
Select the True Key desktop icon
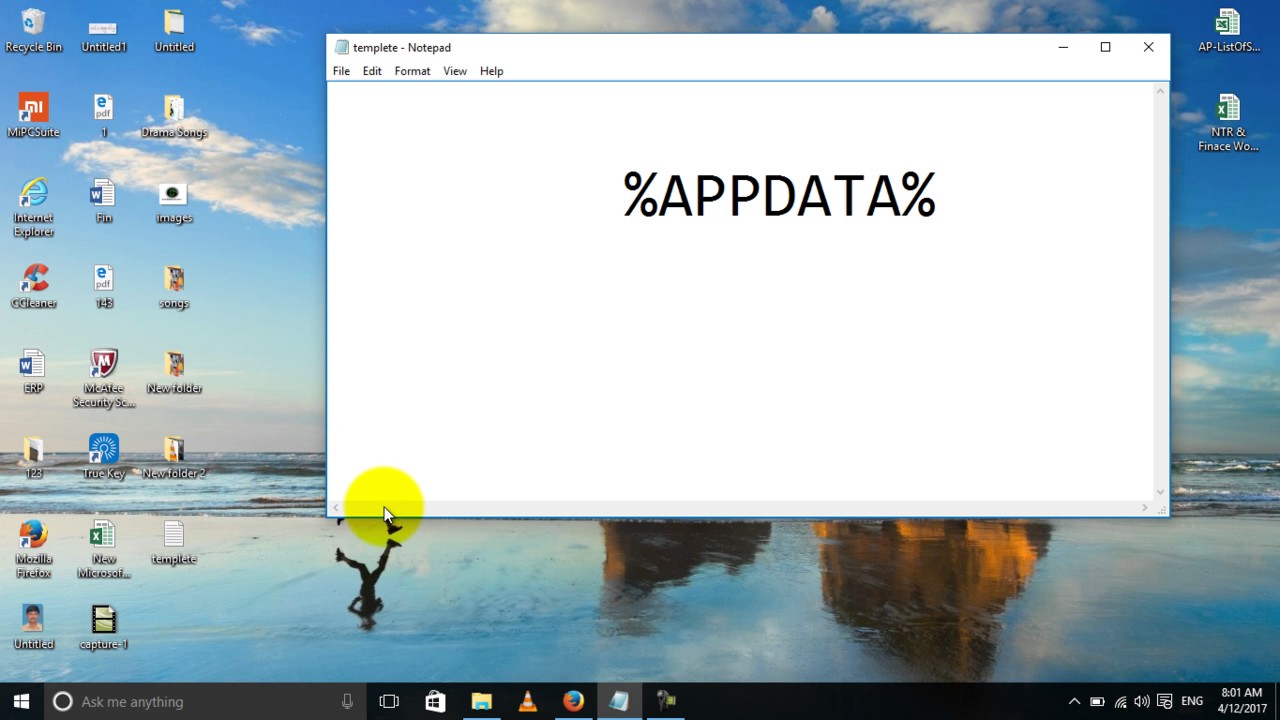point(104,457)
